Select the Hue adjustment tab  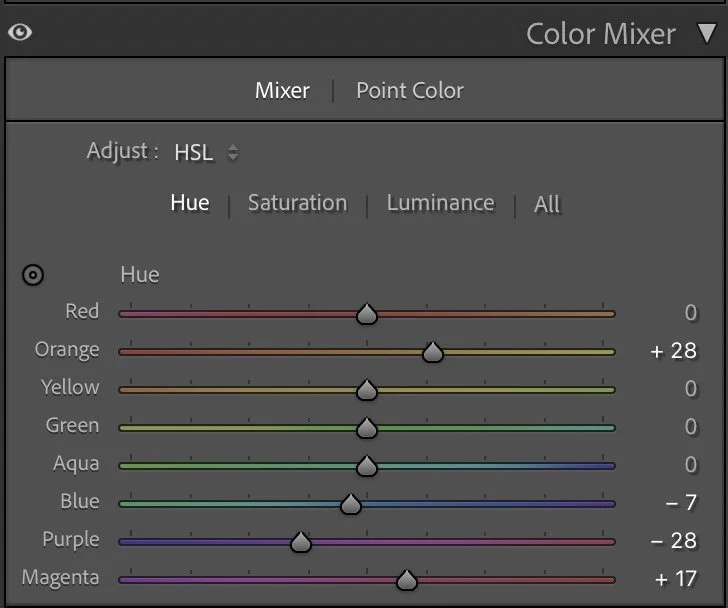click(x=190, y=203)
